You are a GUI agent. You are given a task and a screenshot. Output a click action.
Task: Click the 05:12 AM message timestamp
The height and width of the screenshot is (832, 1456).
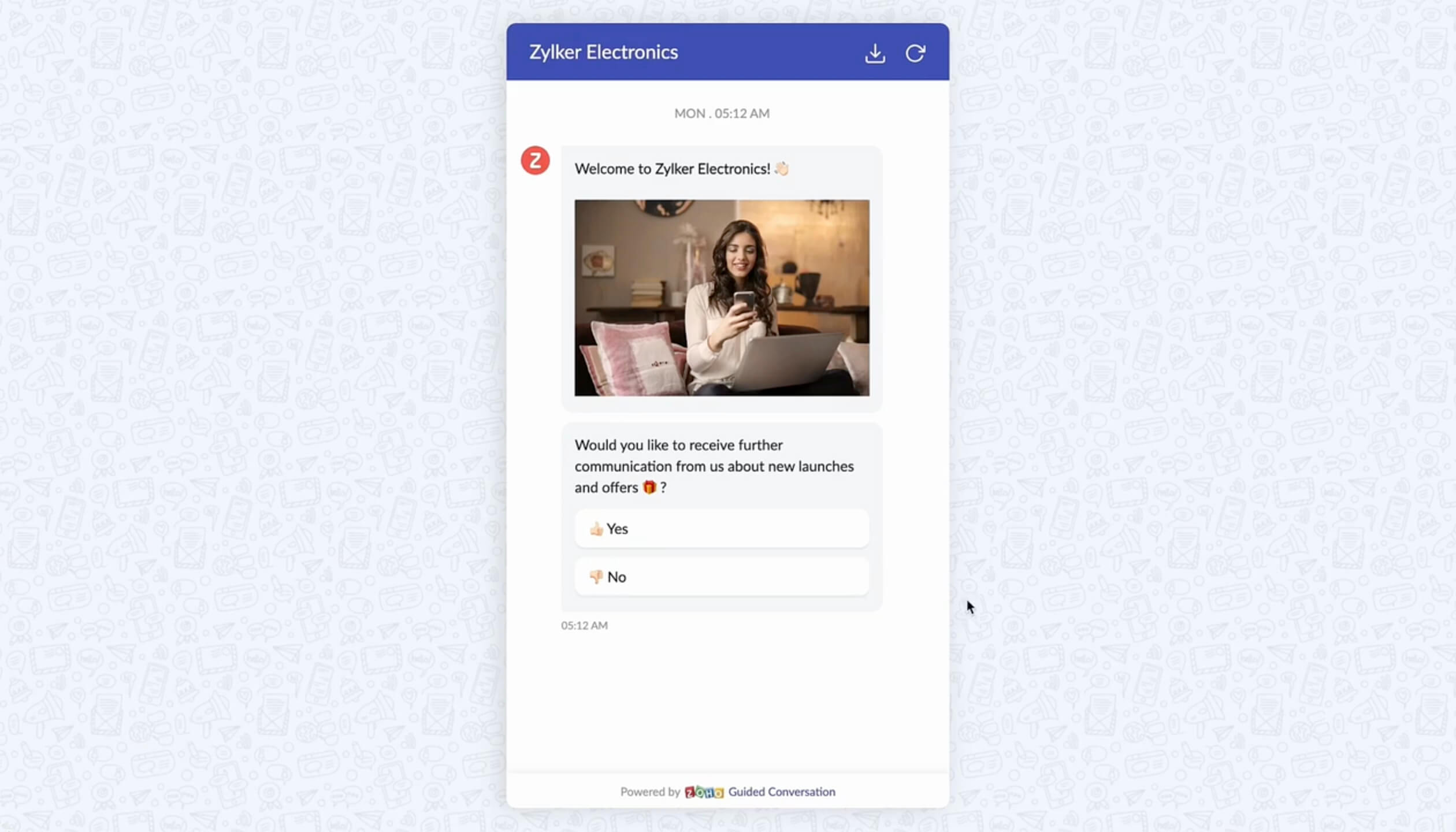(584, 625)
